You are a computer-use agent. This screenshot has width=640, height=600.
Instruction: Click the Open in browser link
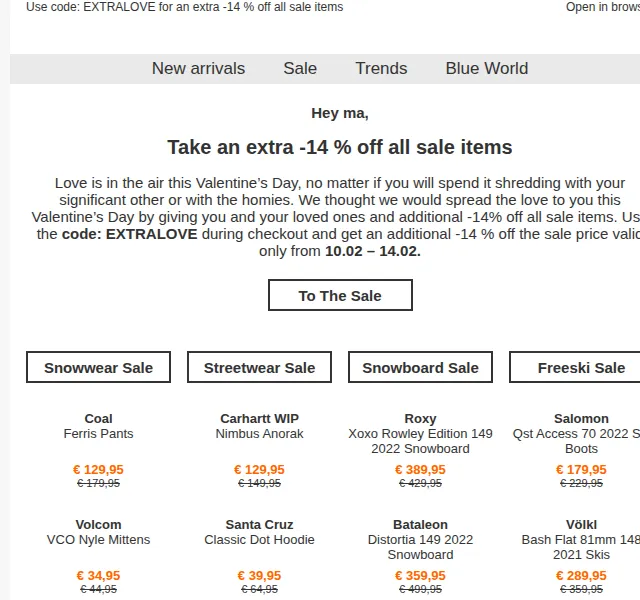click(x=603, y=7)
